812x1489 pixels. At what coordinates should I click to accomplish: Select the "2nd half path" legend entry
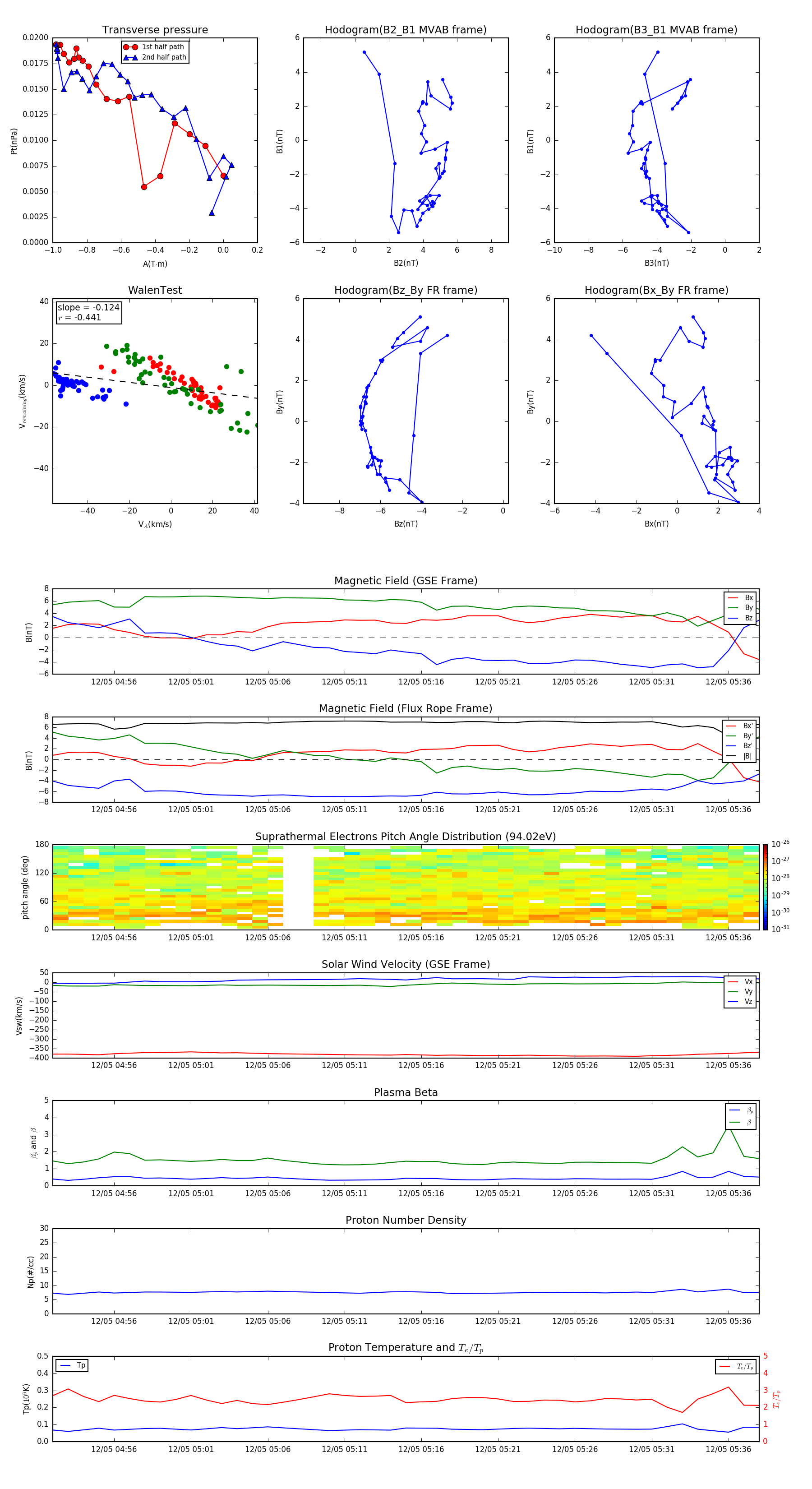(x=154, y=57)
